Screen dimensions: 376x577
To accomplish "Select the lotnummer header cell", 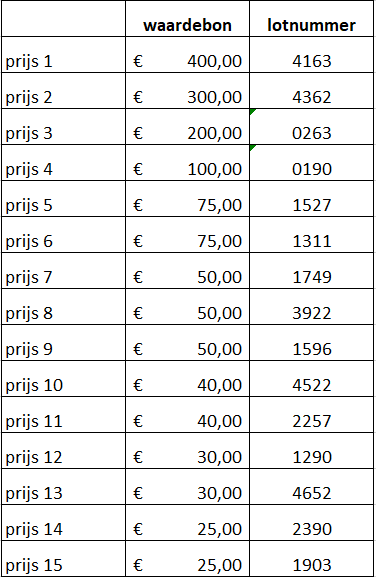I will [311, 19].
